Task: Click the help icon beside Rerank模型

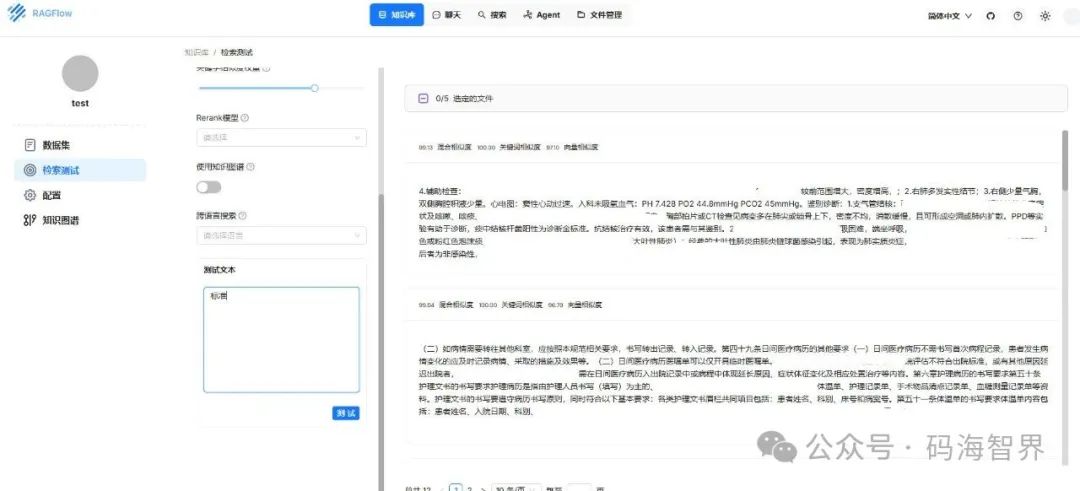Action: point(245,118)
